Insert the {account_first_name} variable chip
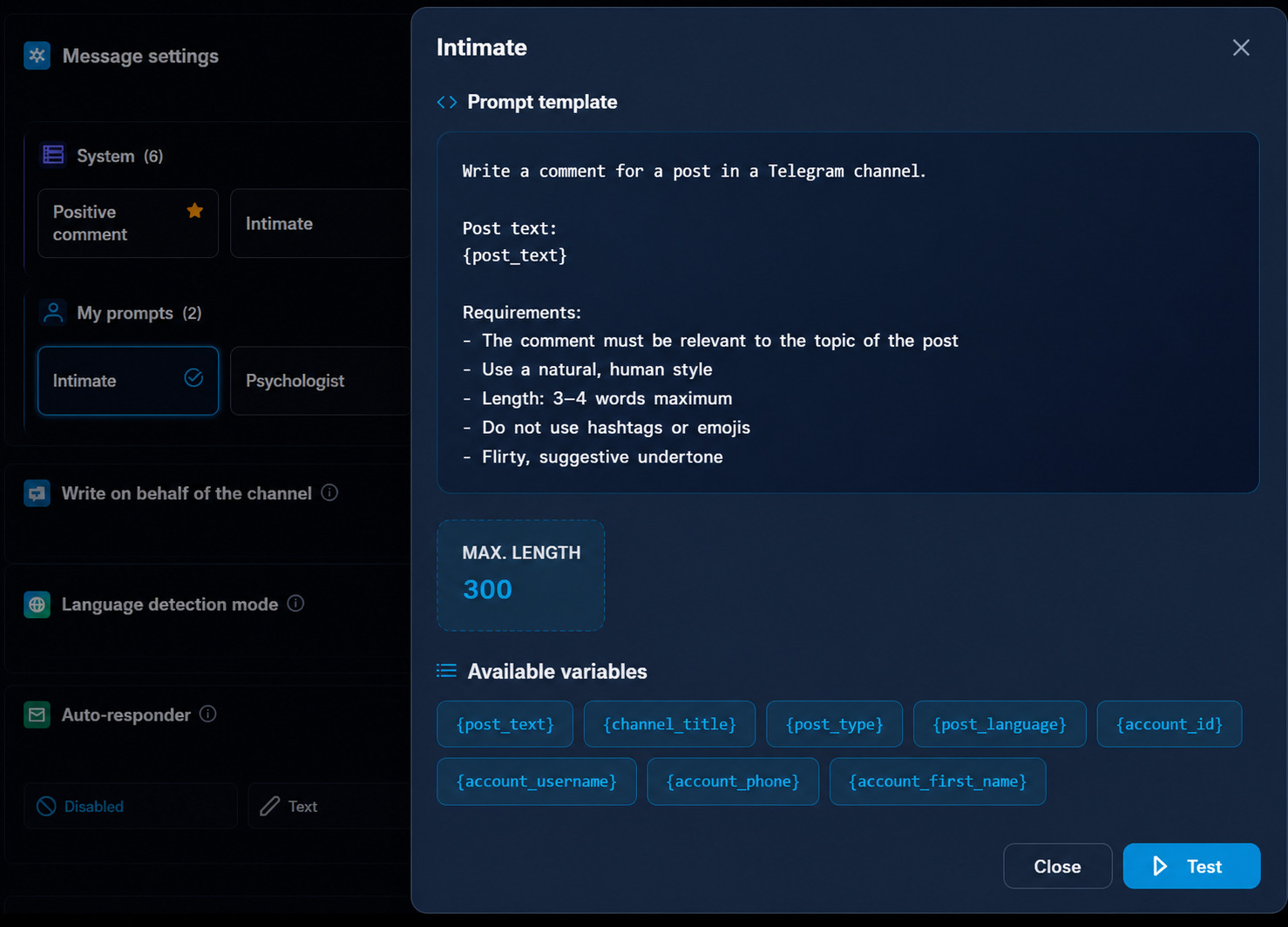Screen dimensions: 1288x927 [938, 782]
